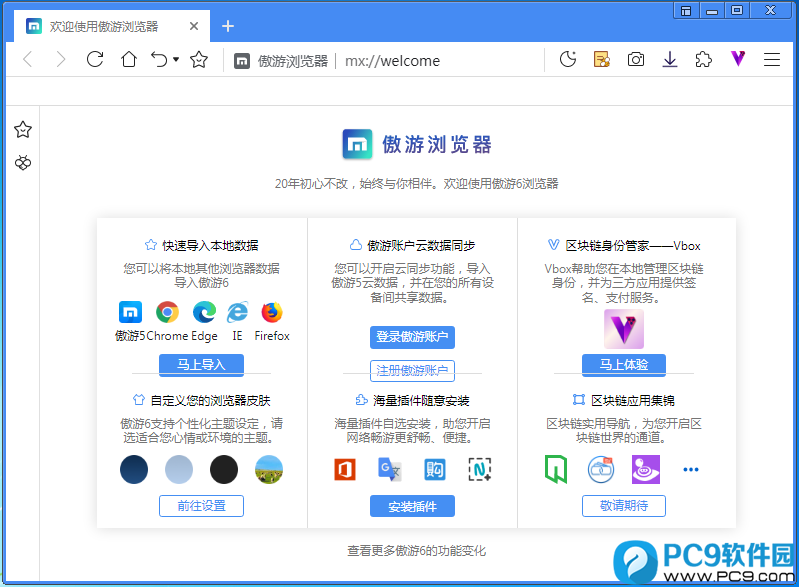
Task: Click the 前往设置 button
Action: (201, 506)
